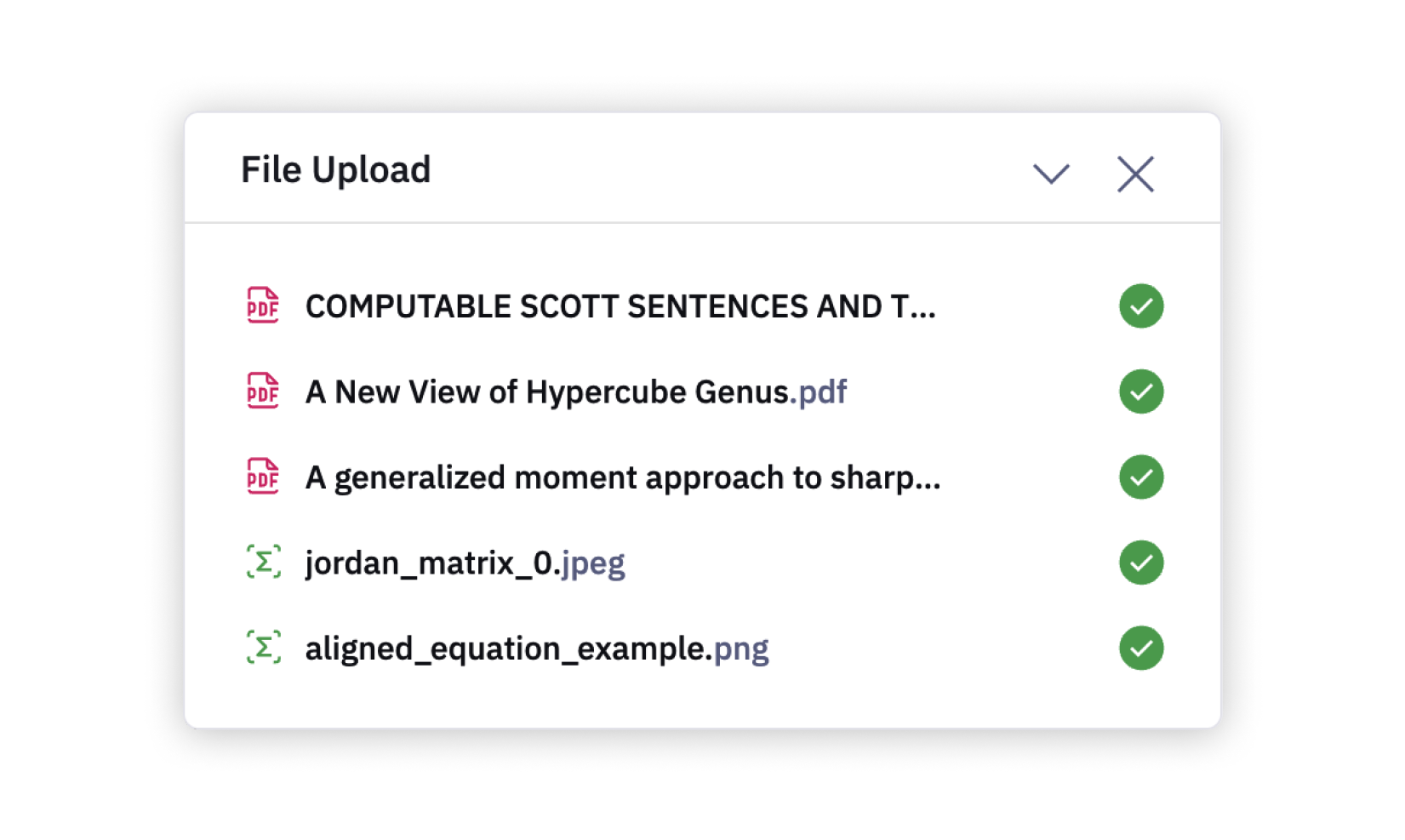This screenshot has width=1405, height=840.
Task: Click sigma icon next to aligned_equation_example.png
Action: click(x=263, y=648)
